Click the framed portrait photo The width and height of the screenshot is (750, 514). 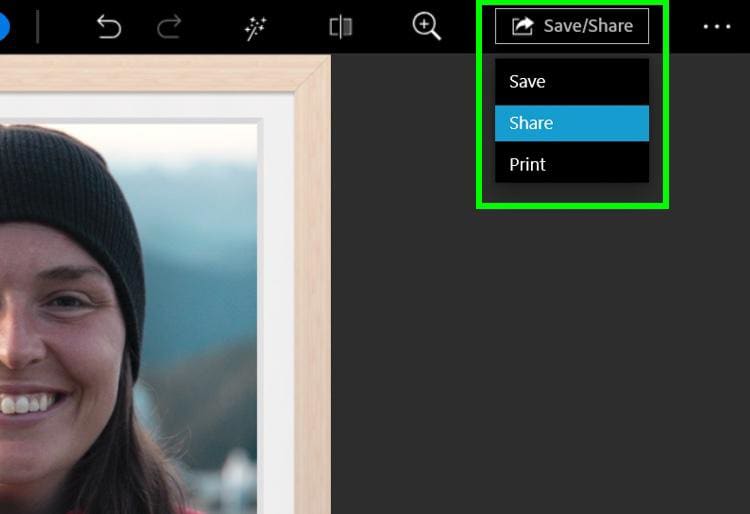point(165,284)
